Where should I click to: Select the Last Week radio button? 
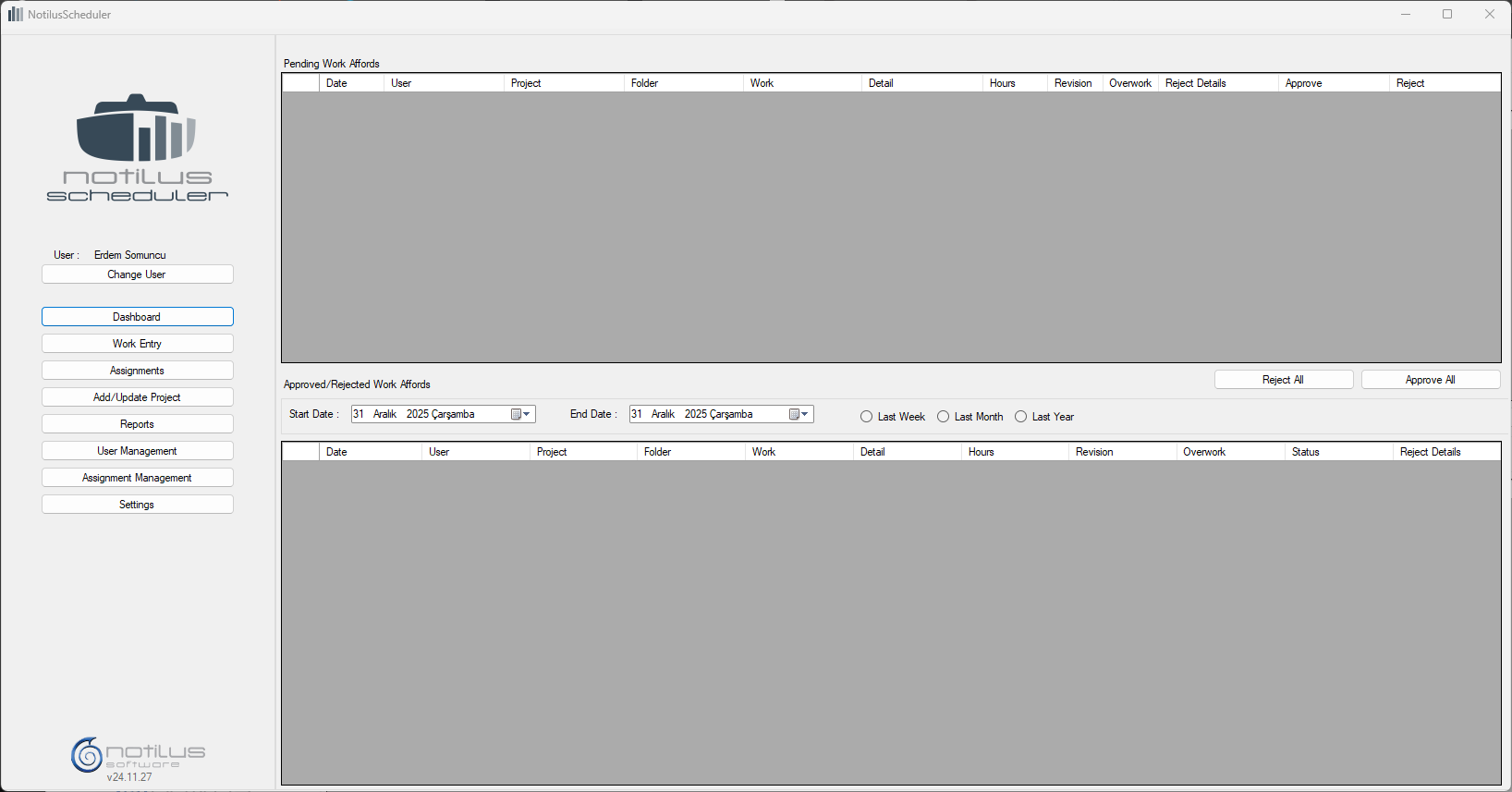(x=867, y=417)
